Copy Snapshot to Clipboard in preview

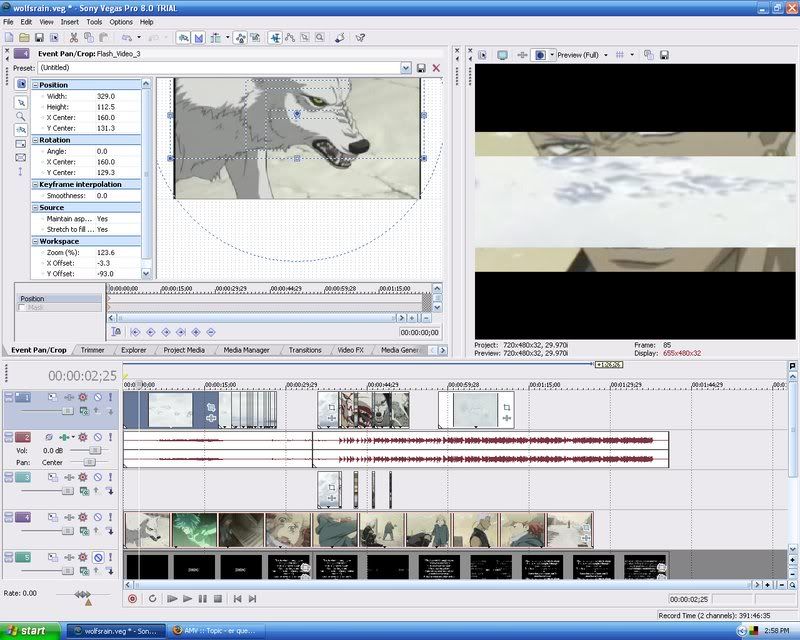click(x=648, y=55)
